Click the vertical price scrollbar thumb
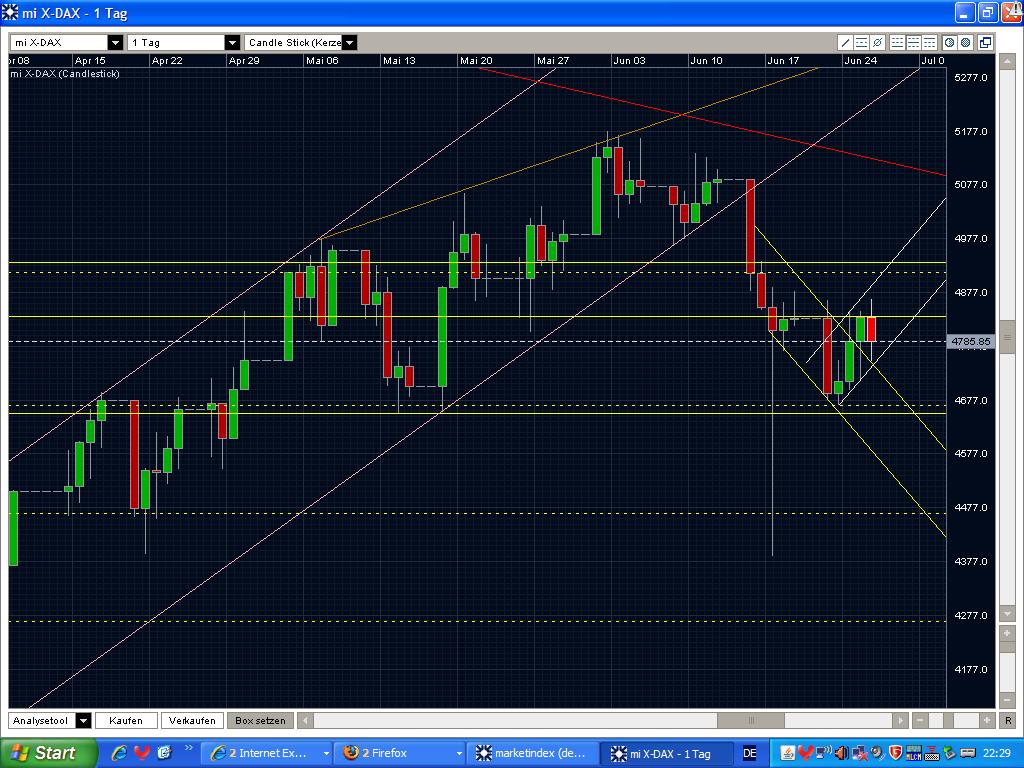Screen dimensions: 1024x768 1006,338
